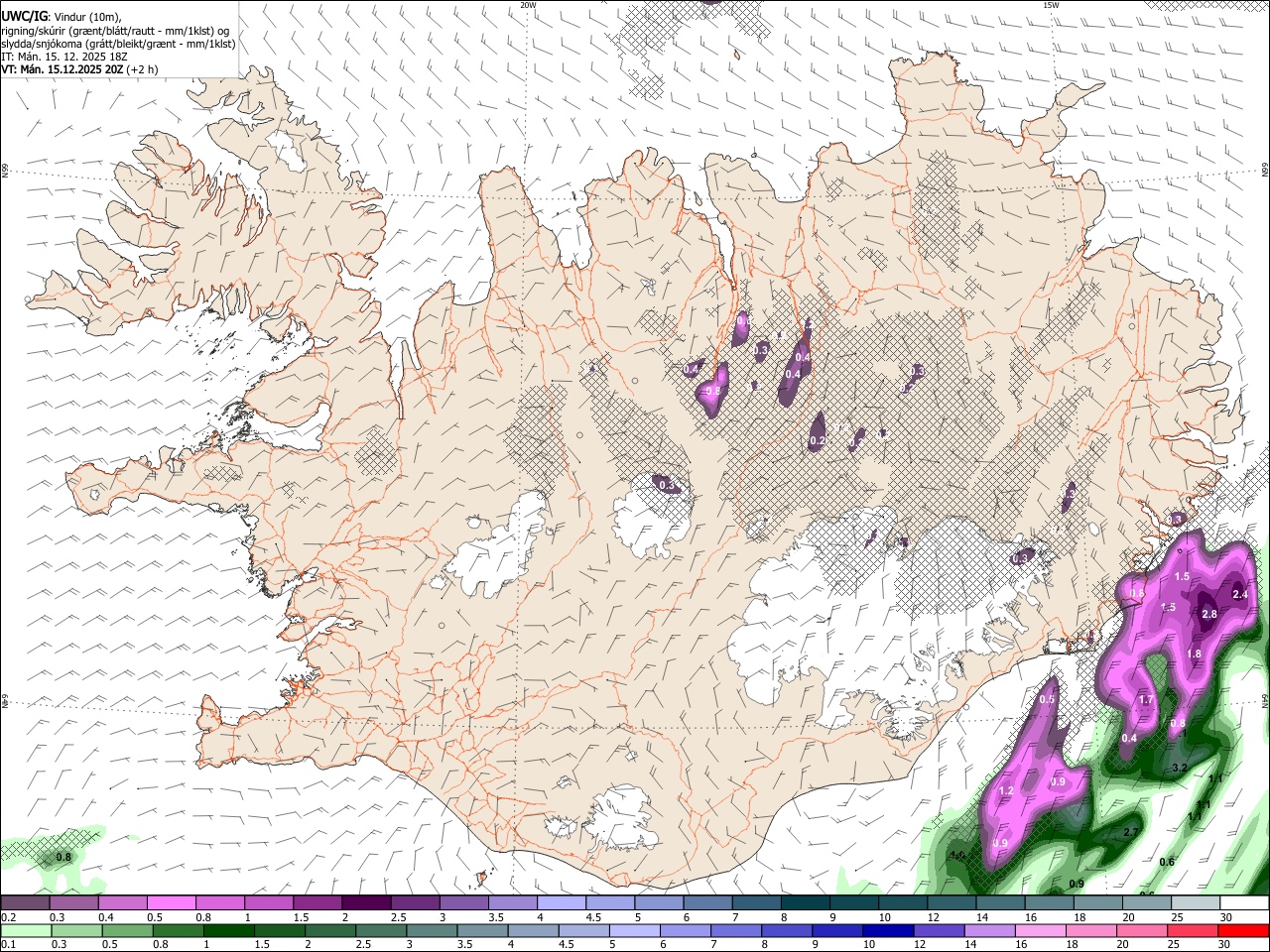Image resolution: width=1270 pixels, height=952 pixels.
Task: Click the 3.2 value in the green area
Action: coord(1180,769)
